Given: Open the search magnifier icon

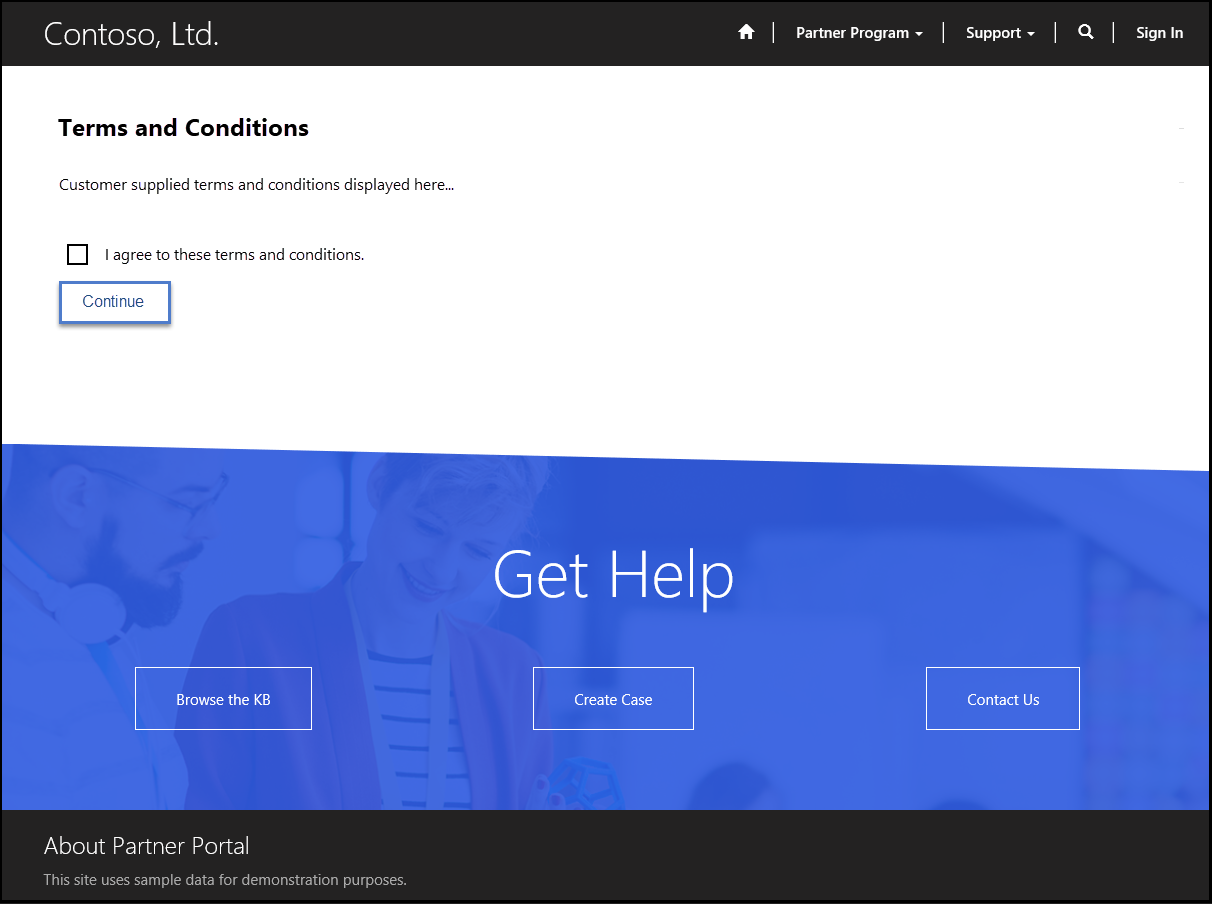Looking at the screenshot, I should (x=1086, y=32).
